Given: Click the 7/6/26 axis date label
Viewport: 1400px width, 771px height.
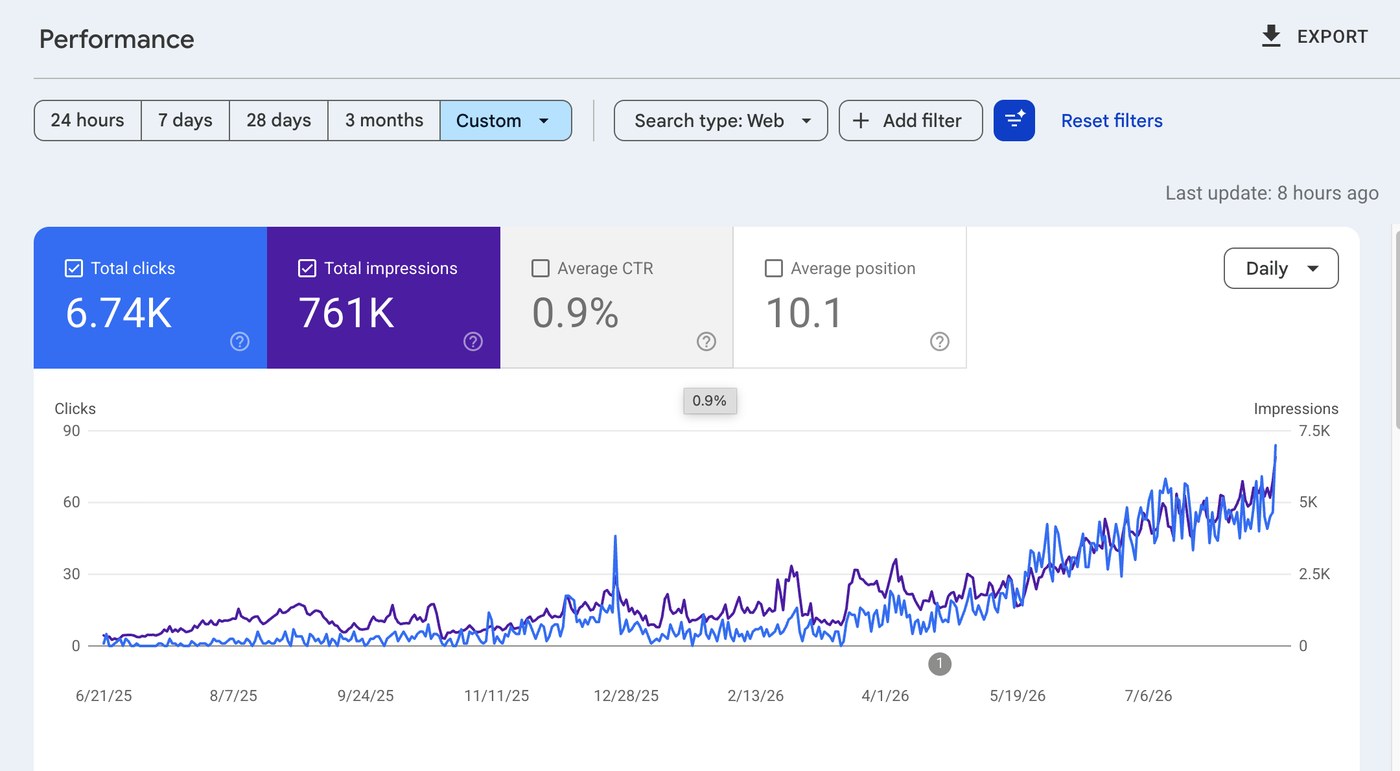Looking at the screenshot, I should tap(1148, 696).
